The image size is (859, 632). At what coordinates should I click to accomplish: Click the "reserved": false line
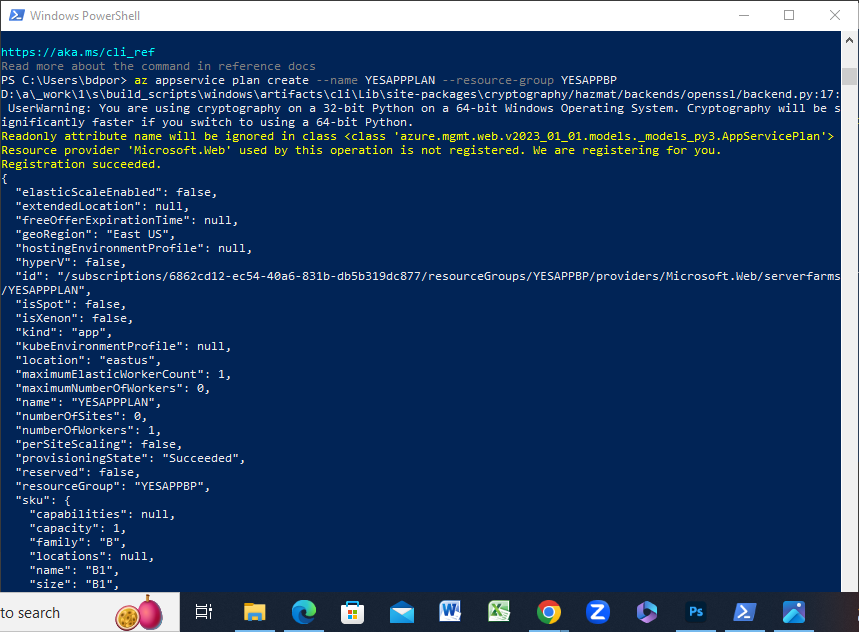(77, 472)
